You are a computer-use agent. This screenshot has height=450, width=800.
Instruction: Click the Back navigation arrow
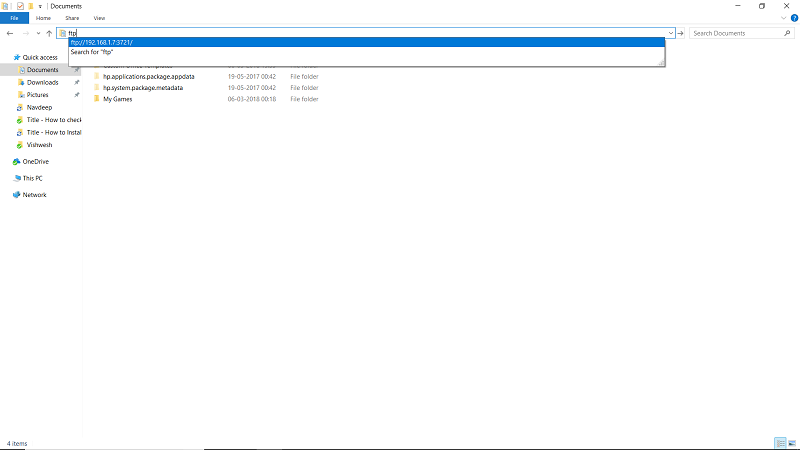pyautogui.click(x=10, y=33)
